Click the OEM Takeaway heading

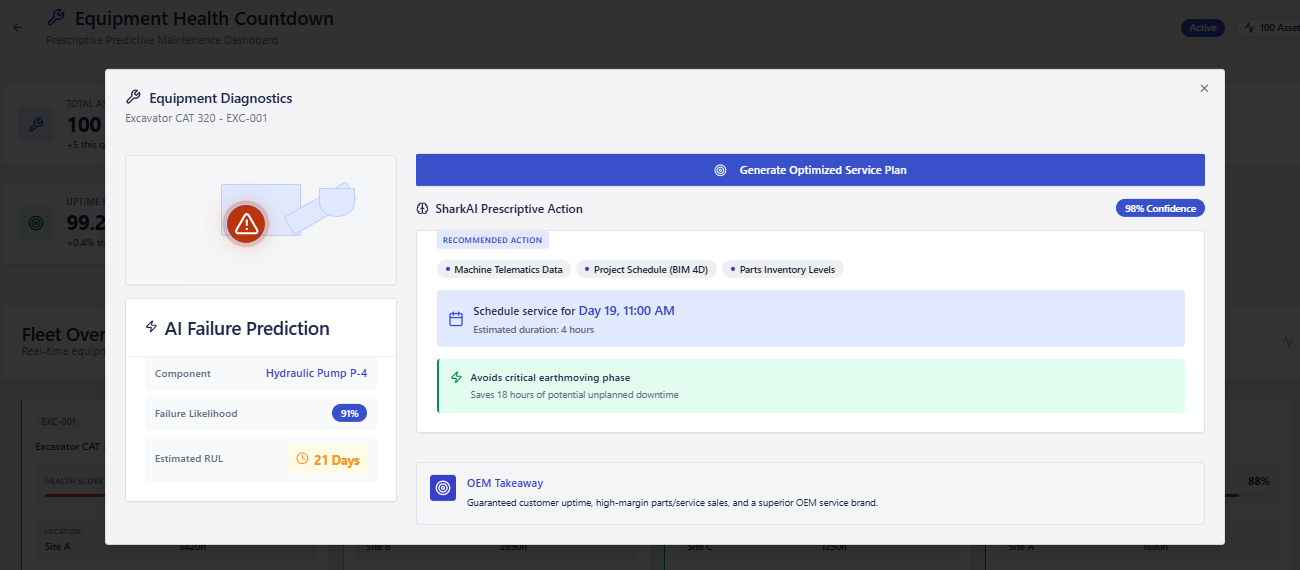(505, 483)
